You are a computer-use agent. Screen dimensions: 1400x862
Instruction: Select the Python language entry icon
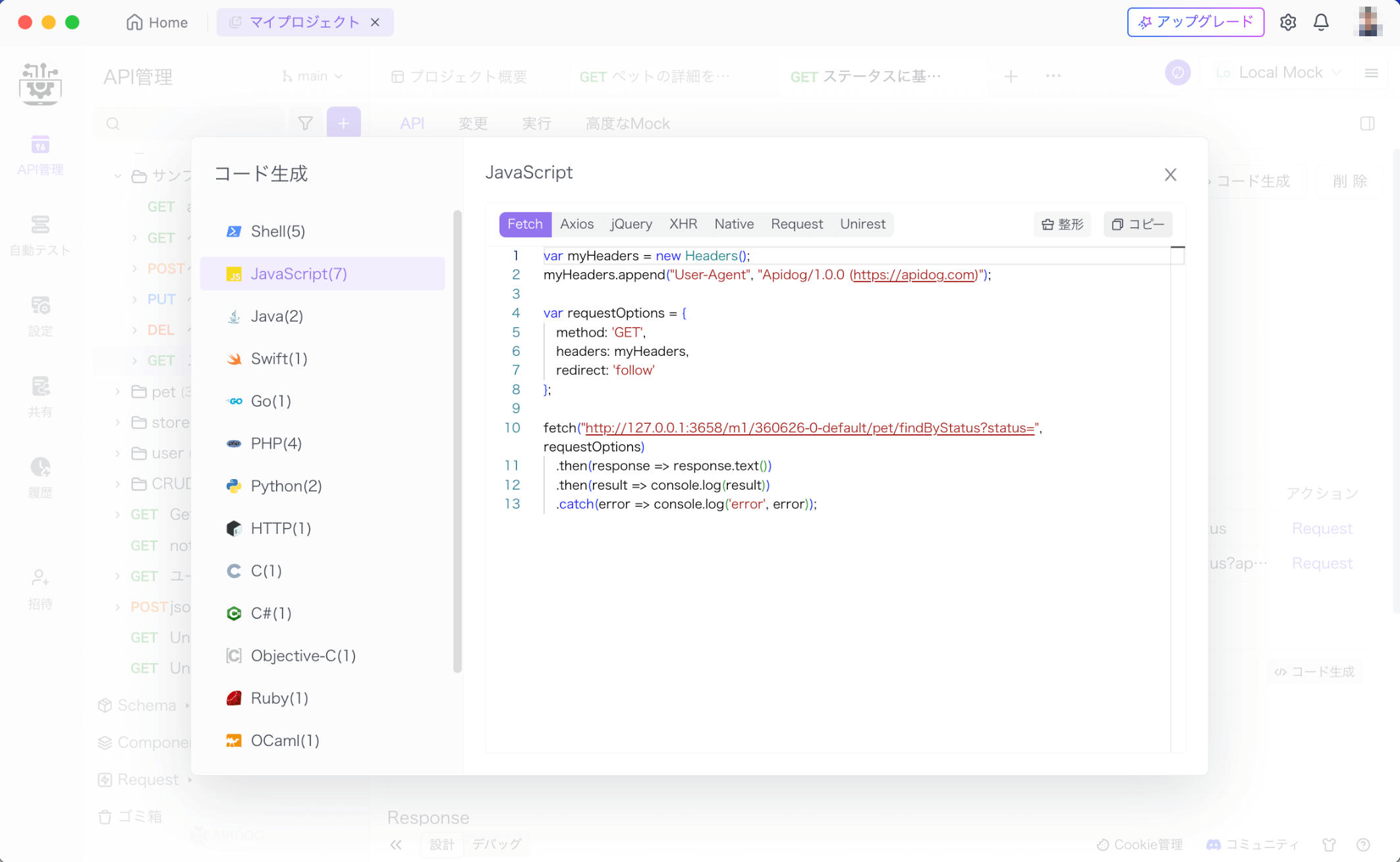[x=233, y=486]
